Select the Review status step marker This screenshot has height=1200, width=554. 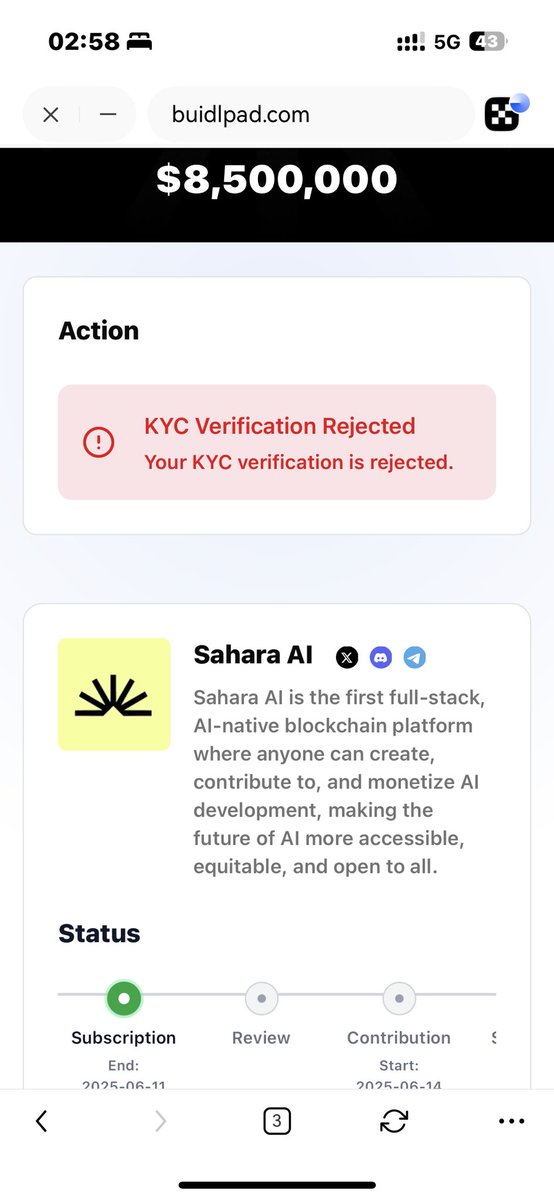[x=261, y=997]
